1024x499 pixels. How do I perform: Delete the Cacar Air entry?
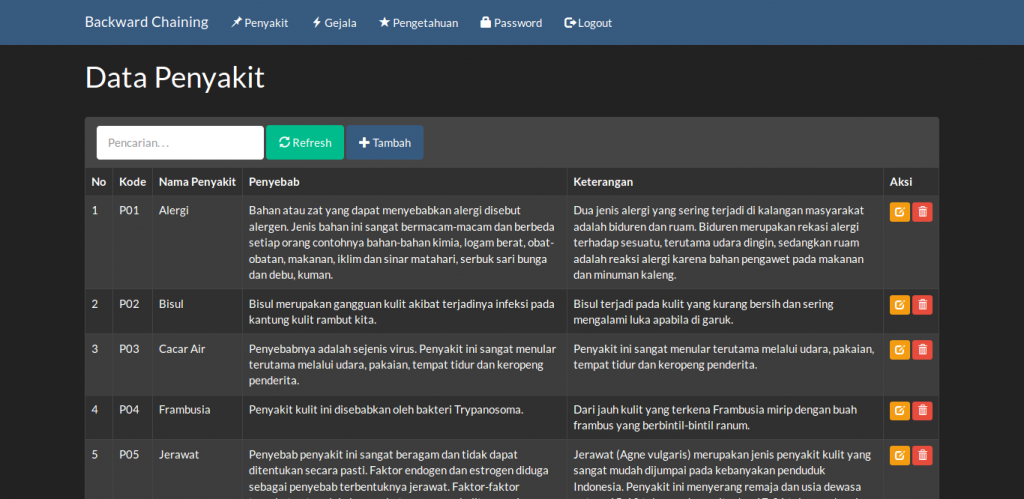tap(922, 349)
